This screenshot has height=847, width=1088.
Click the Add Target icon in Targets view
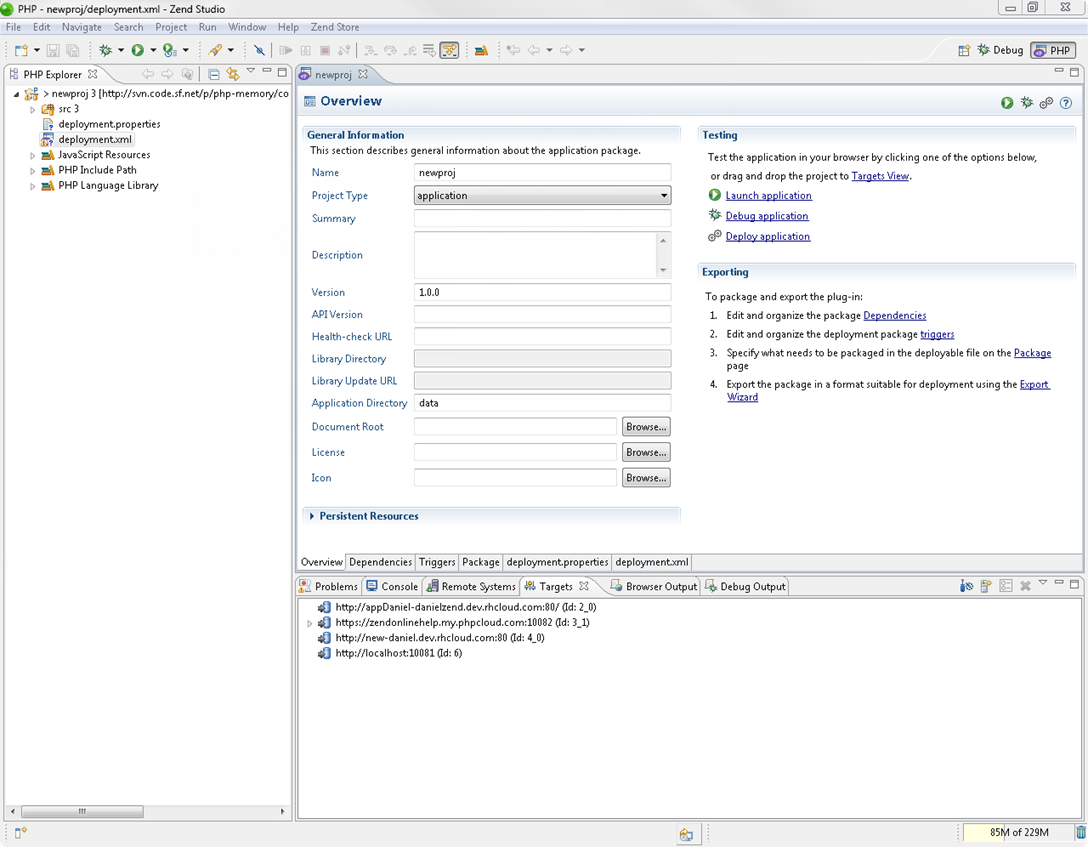pos(986,586)
